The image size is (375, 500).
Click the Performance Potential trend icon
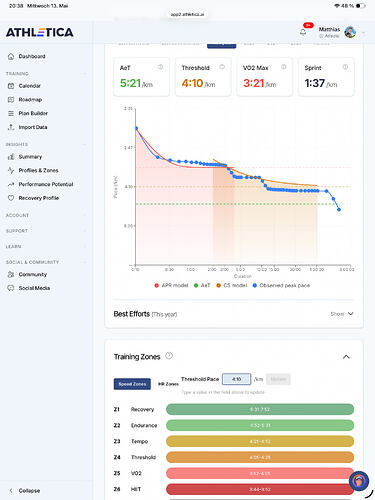click(x=11, y=184)
